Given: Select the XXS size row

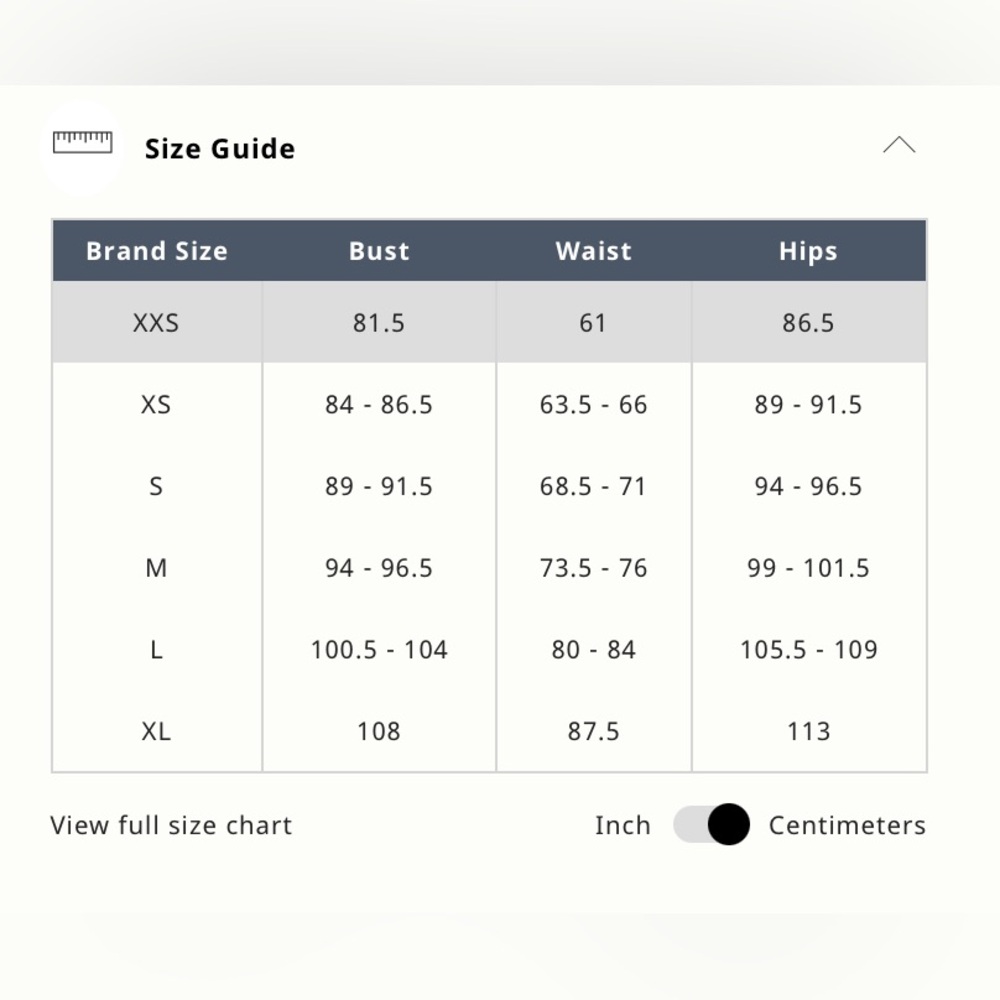Looking at the screenshot, I should click(489, 322).
